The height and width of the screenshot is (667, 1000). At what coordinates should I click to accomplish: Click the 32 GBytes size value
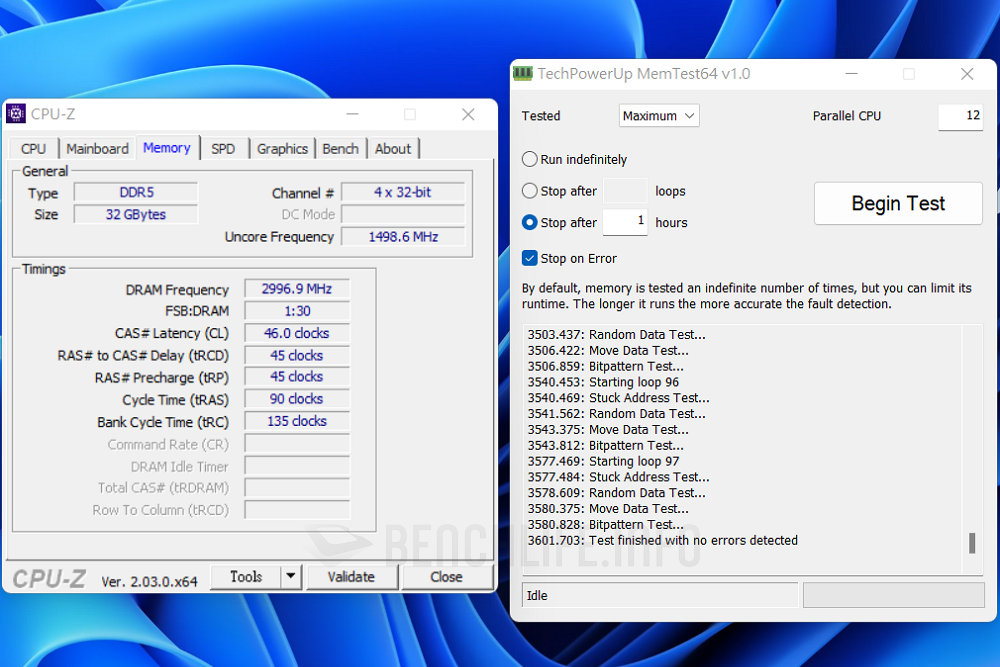(x=136, y=214)
